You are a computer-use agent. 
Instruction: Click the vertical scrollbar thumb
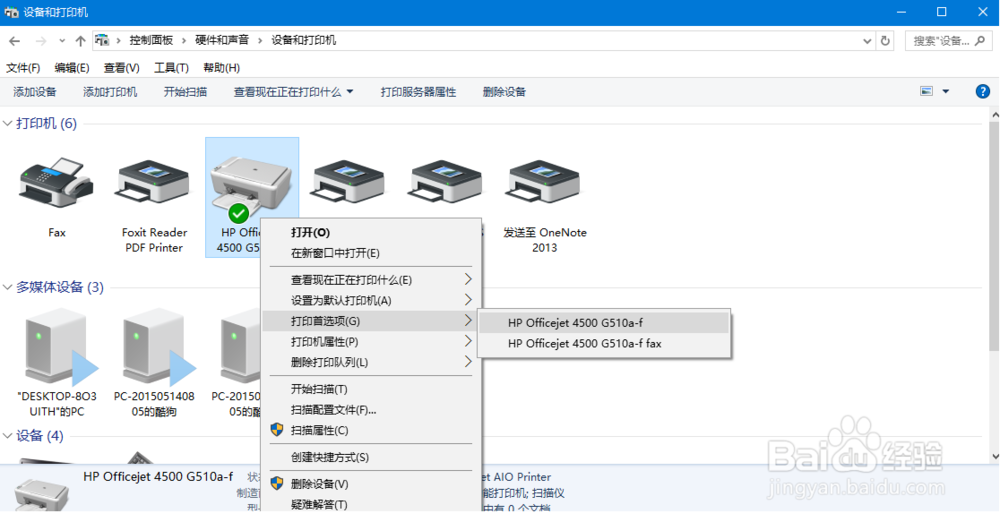pos(994,235)
